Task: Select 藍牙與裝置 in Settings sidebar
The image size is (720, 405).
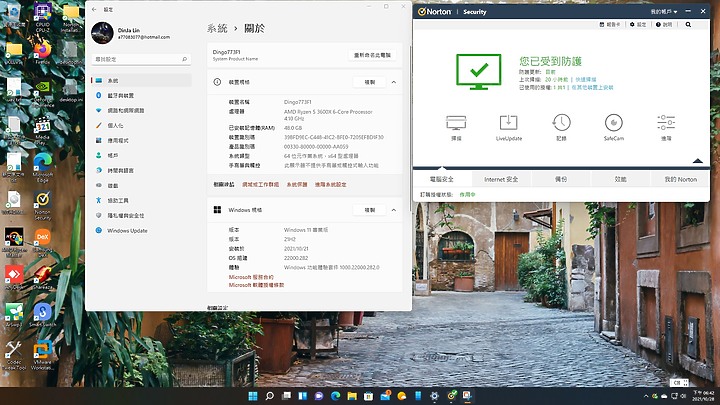Action: (141, 96)
